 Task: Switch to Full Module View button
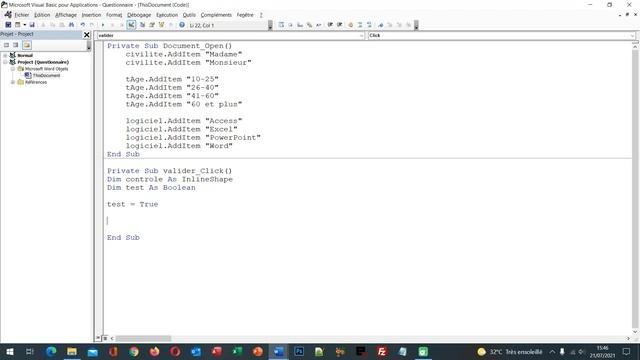[105, 338]
